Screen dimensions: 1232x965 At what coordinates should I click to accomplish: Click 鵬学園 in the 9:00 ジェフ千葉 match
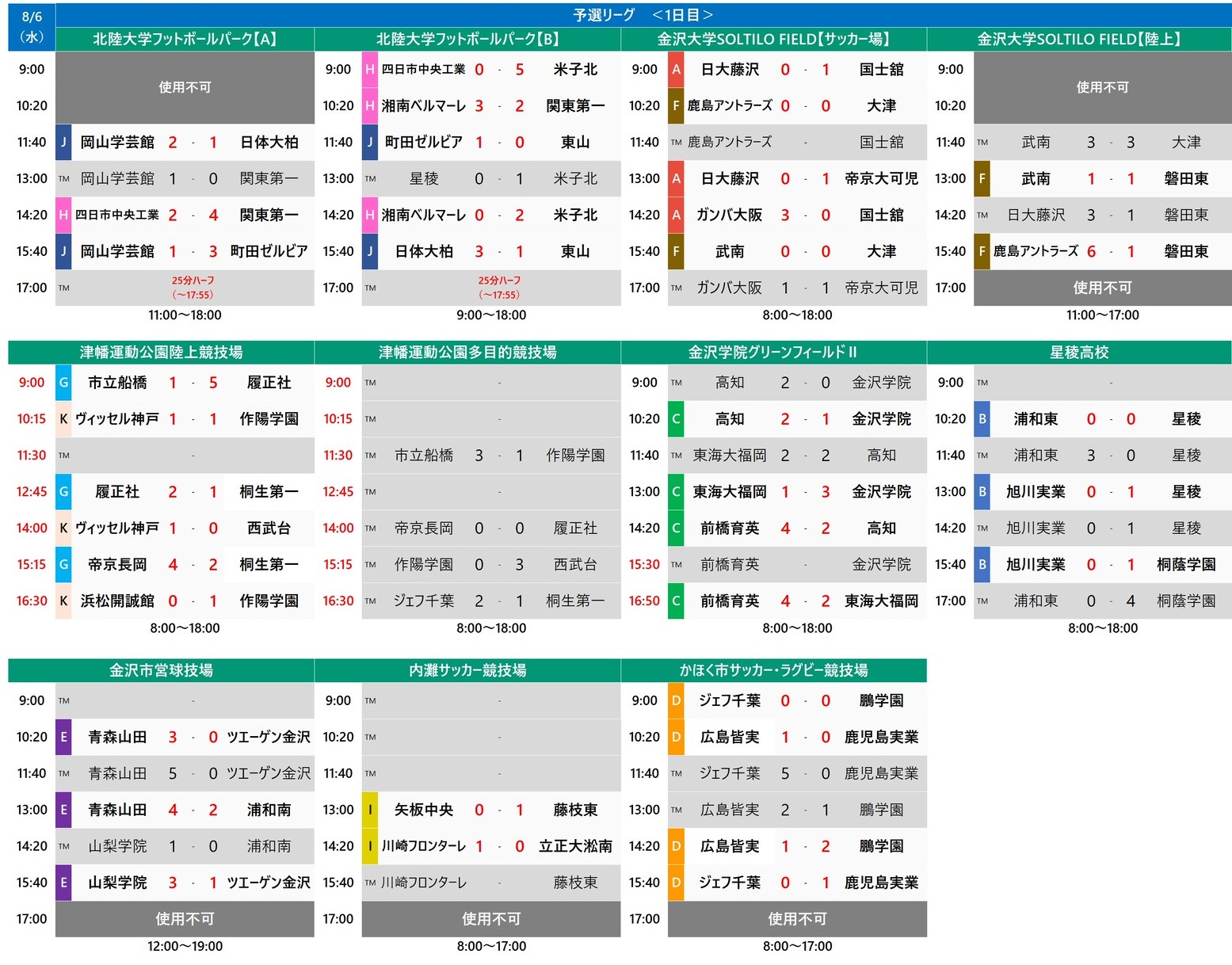click(x=881, y=700)
